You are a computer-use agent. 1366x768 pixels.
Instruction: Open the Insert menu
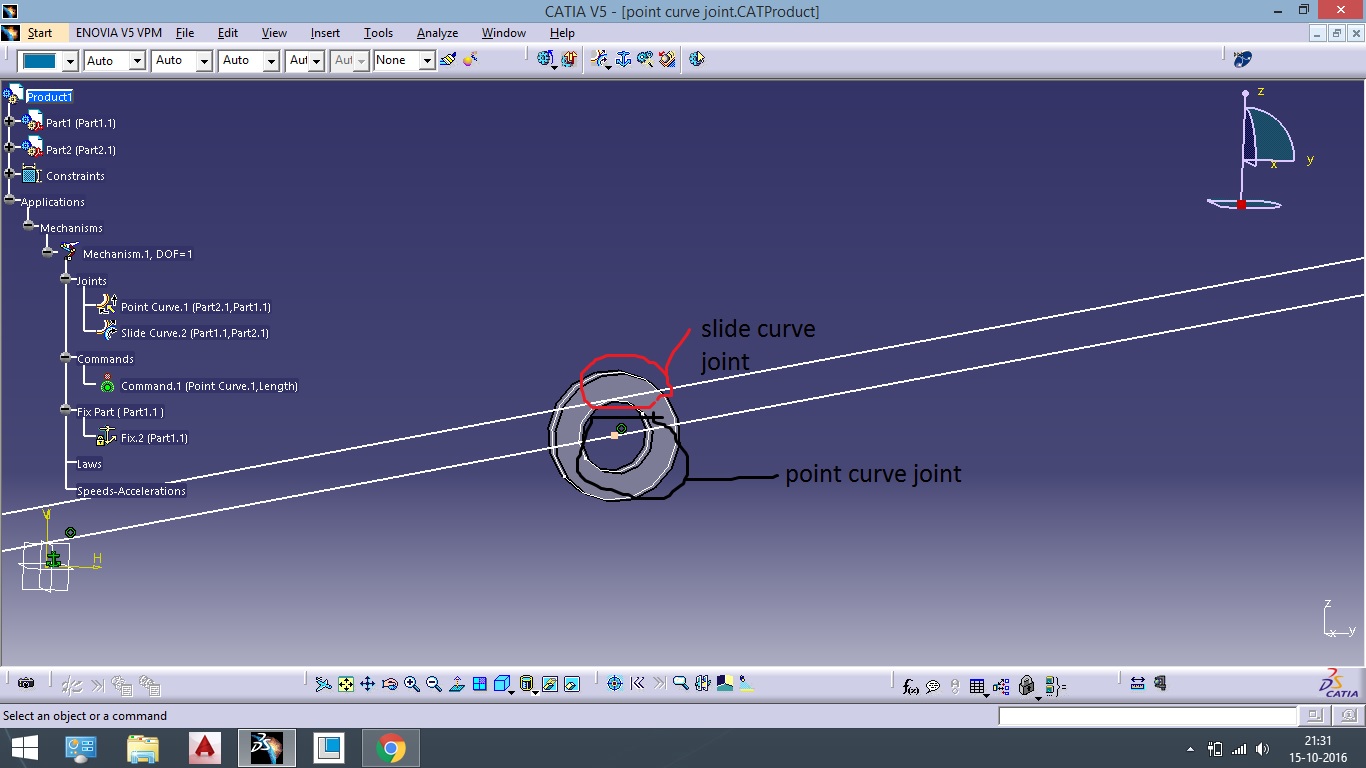[x=325, y=33]
